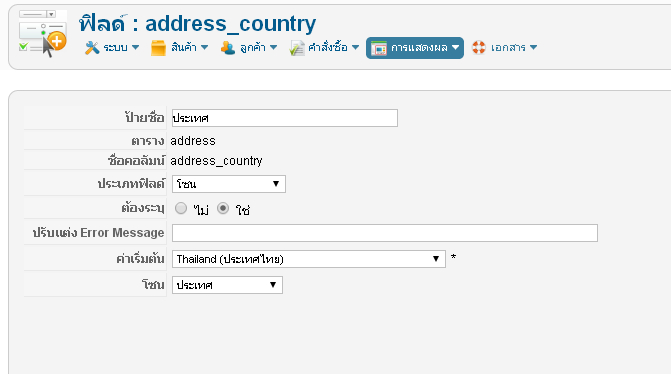Select the ใช่ radio button
671x374 pixels.
point(223,208)
